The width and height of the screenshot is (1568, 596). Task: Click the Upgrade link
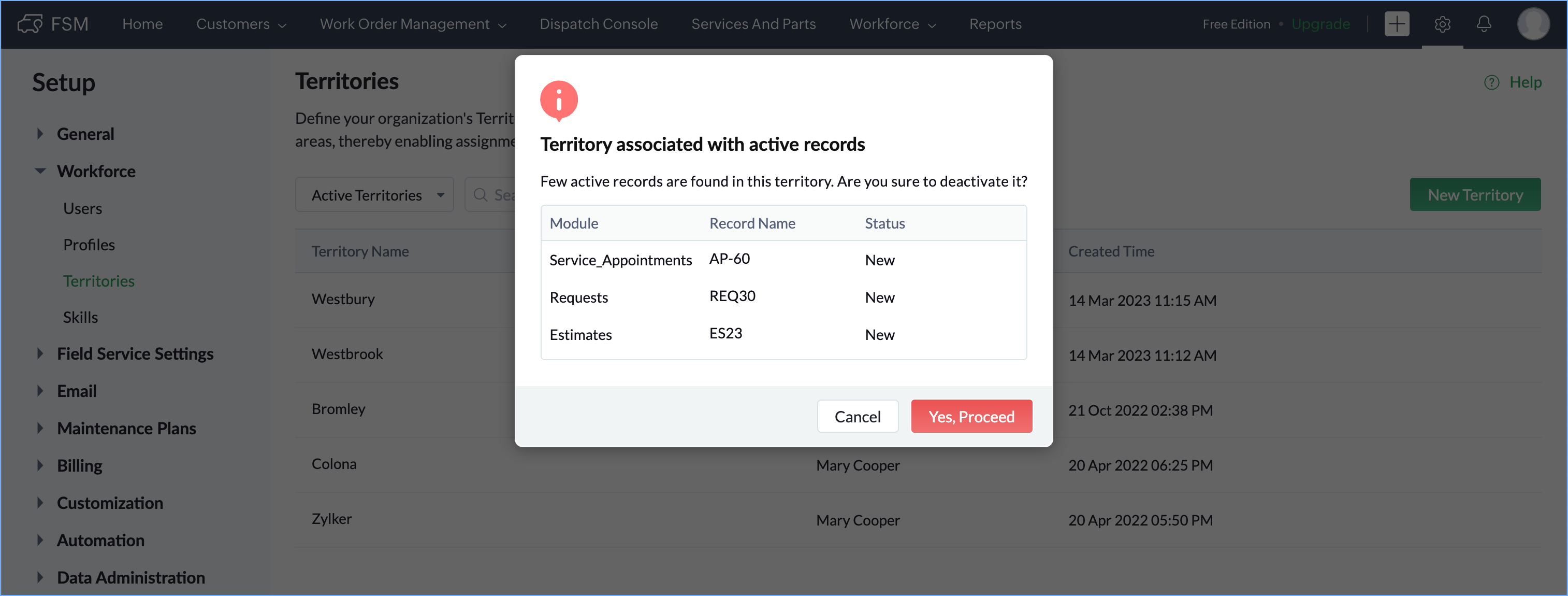[x=1320, y=24]
